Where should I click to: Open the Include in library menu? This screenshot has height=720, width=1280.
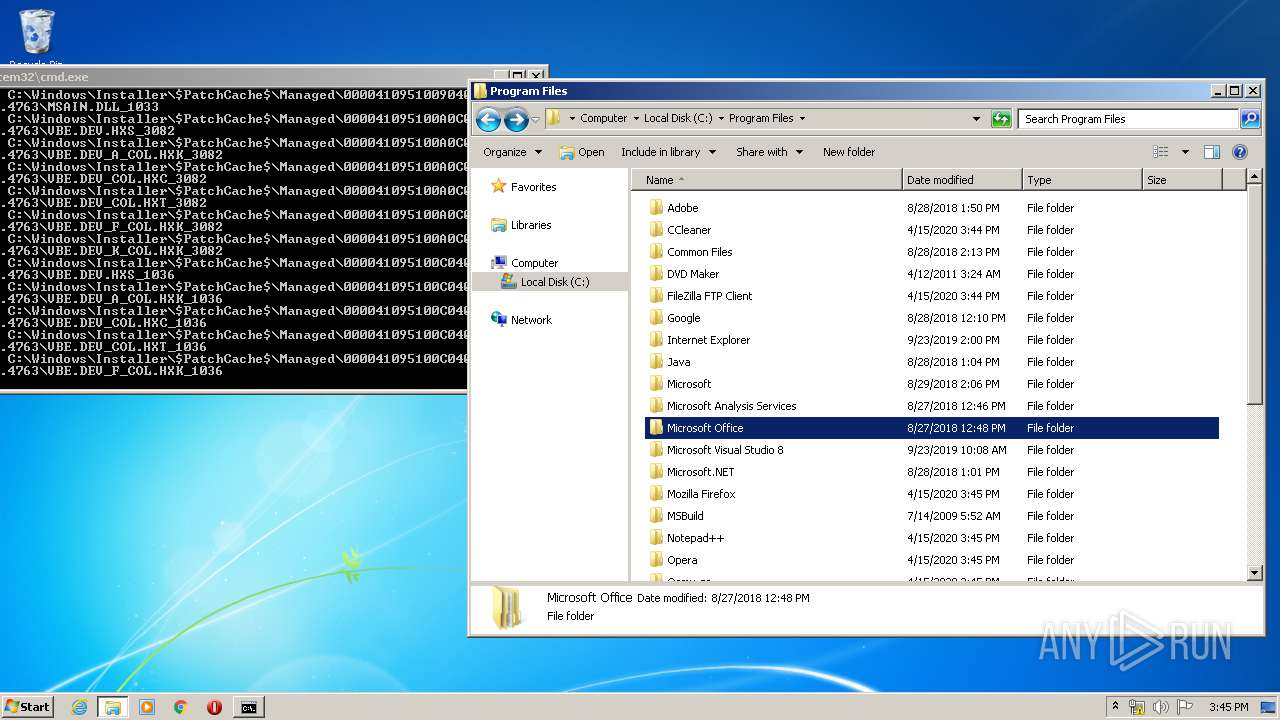tap(668, 152)
